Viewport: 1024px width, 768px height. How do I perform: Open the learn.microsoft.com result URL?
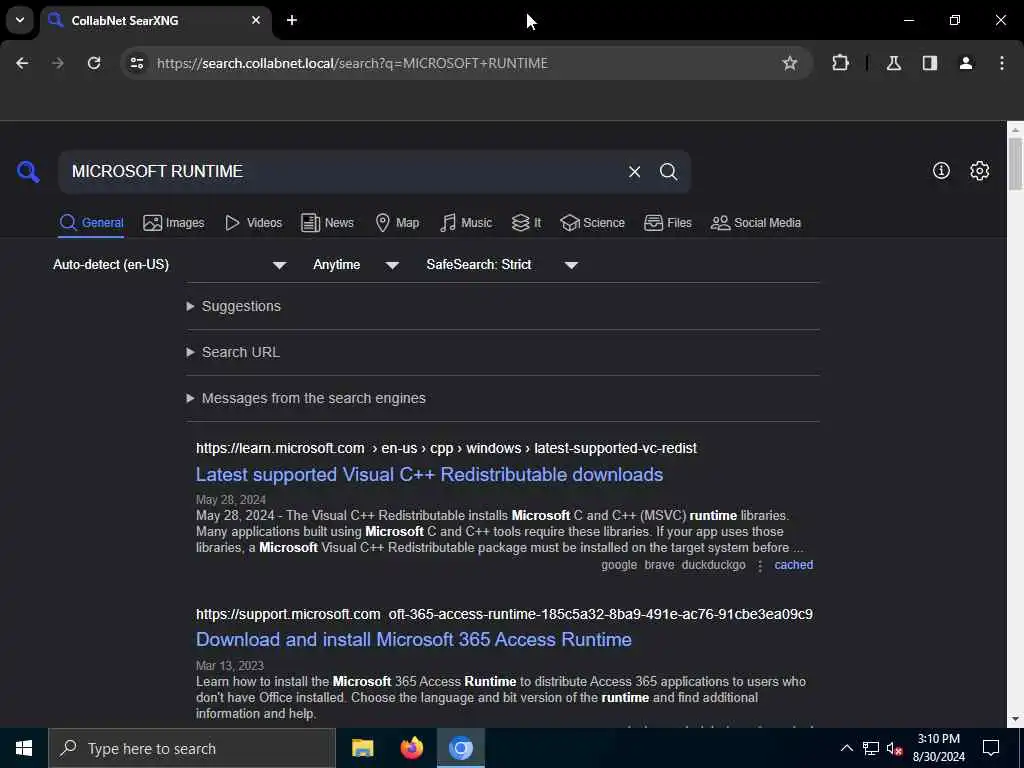point(446,448)
